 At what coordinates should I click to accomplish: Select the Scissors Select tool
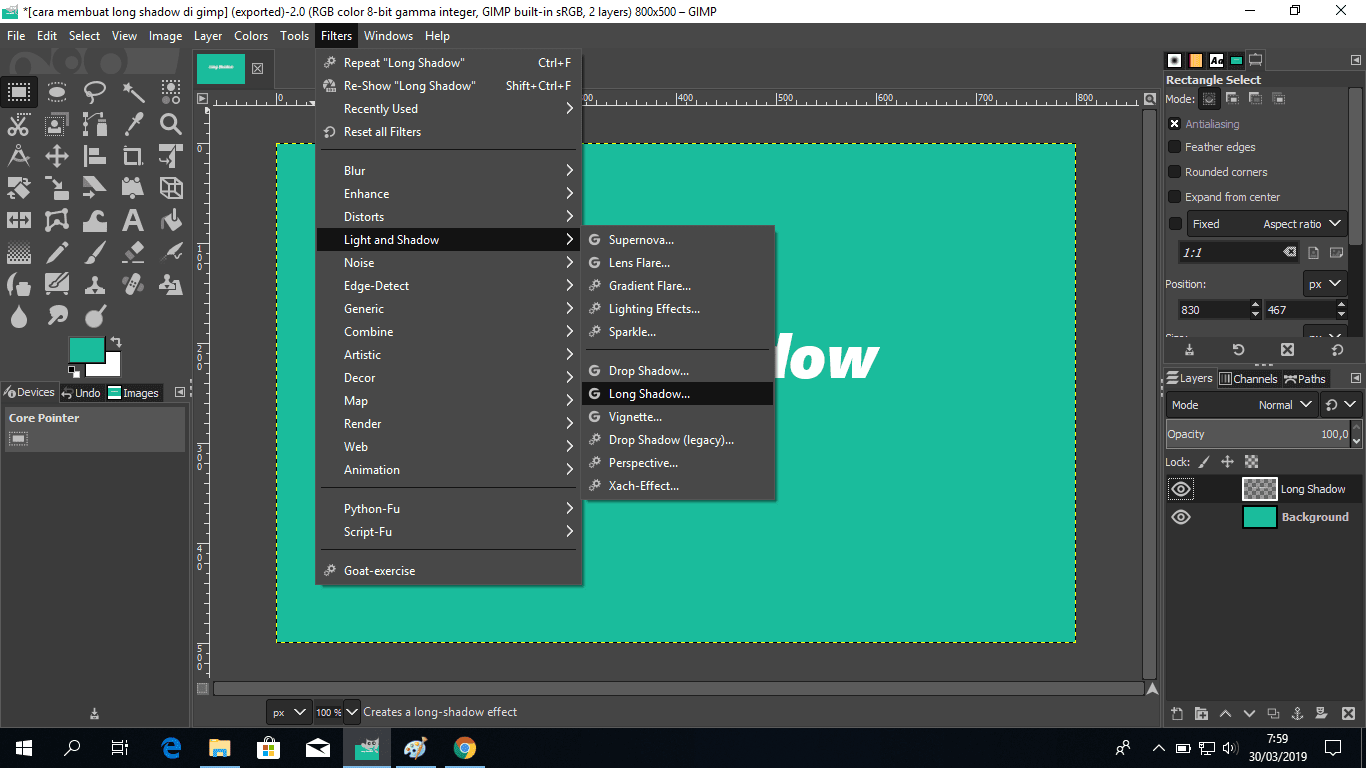[x=19, y=124]
